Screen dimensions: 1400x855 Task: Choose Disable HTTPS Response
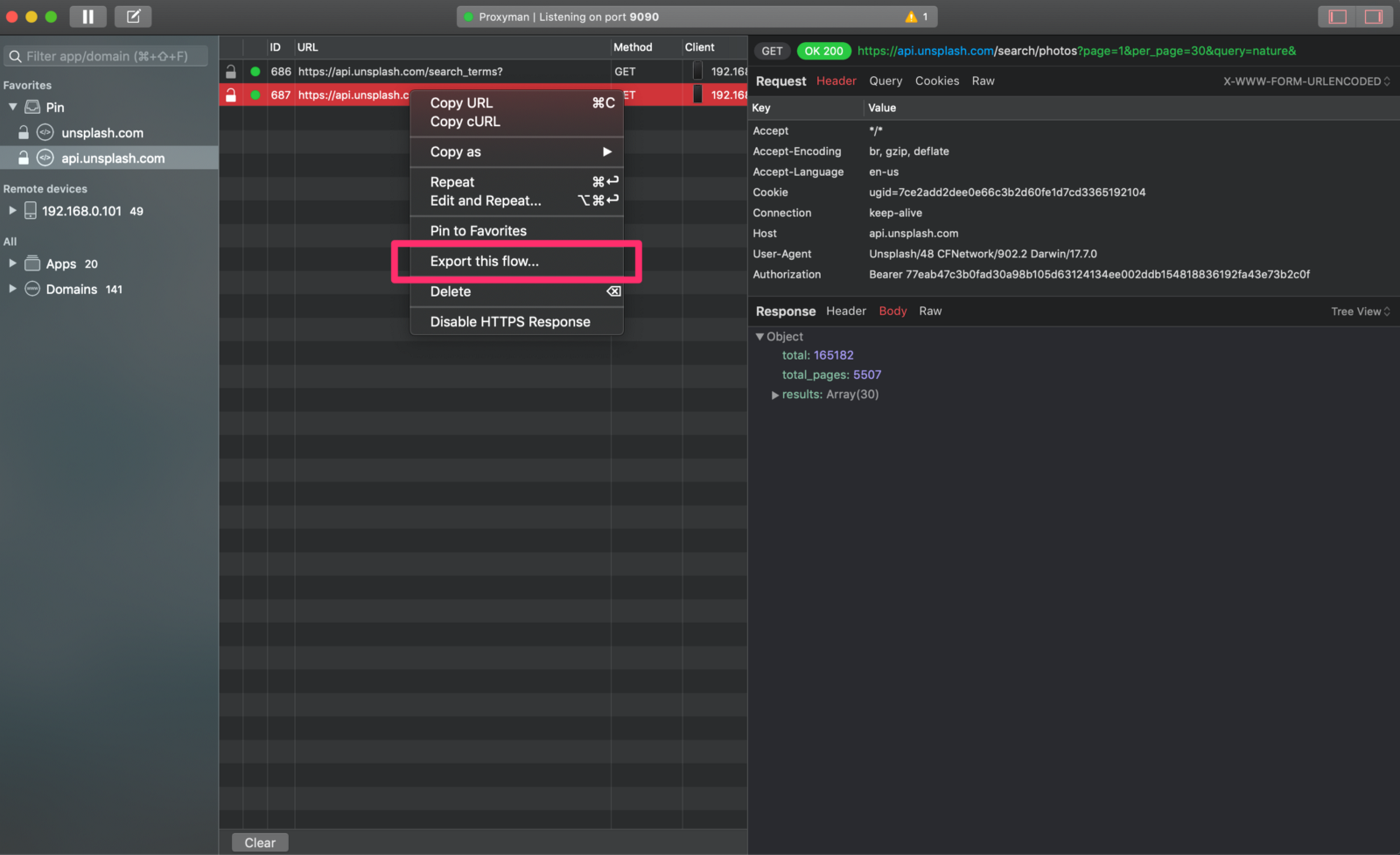click(517, 322)
